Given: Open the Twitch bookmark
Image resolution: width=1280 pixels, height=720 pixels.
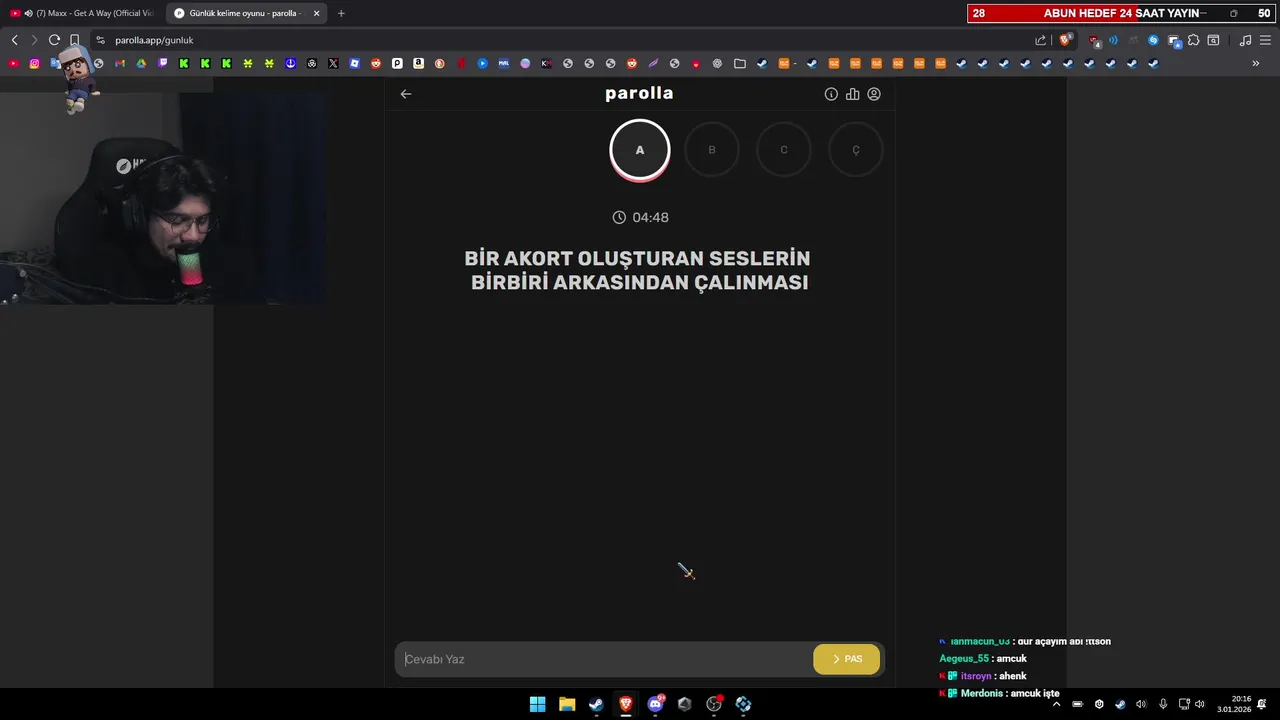Looking at the screenshot, I should (x=163, y=63).
